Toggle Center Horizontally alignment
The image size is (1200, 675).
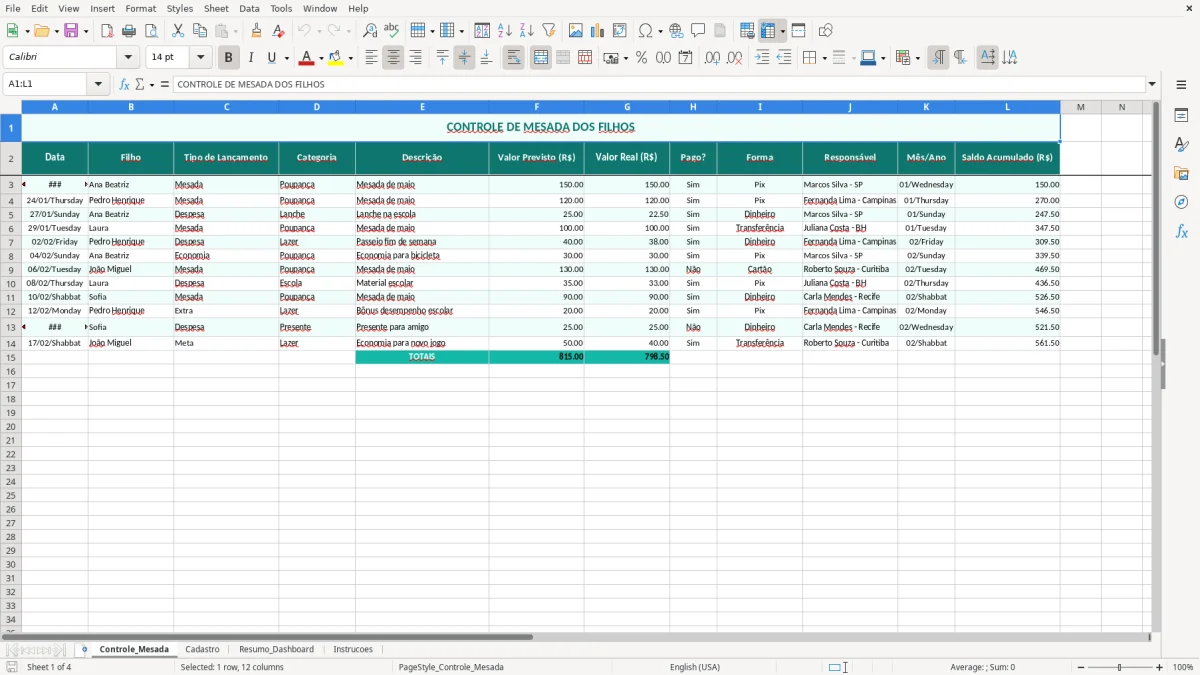pos(393,58)
